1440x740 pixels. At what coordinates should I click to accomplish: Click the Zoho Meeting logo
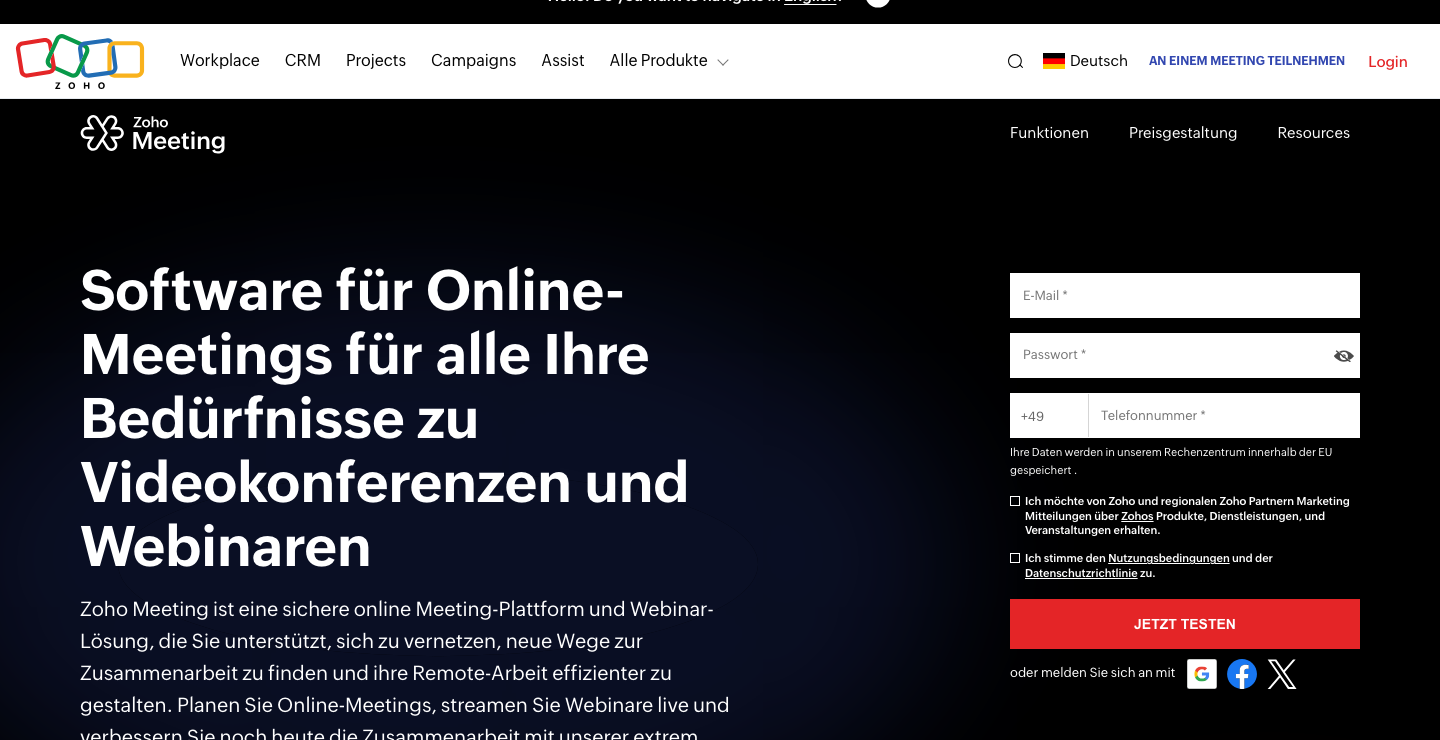tap(153, 133)
